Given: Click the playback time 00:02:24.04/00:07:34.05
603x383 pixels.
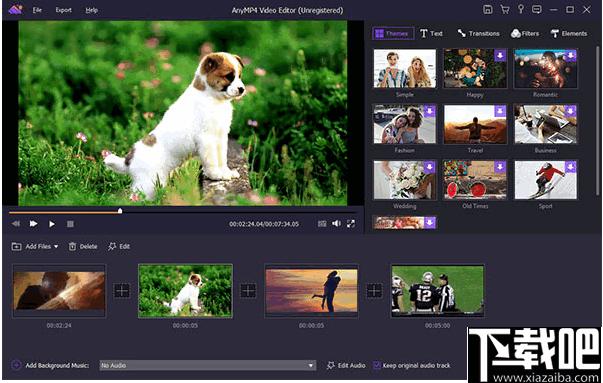Looking at the screenshot, I should [264, 224].
